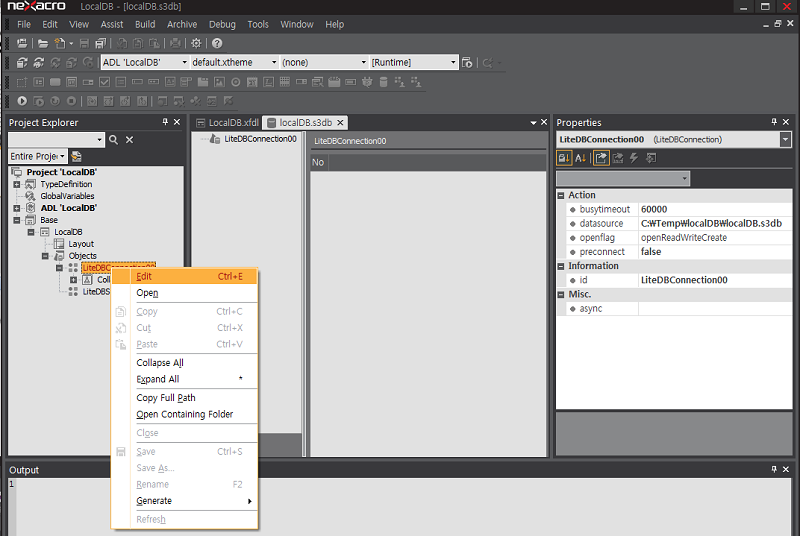Screen dimensions: 800x536
Task: Expand the ADL 'LocalDB' tree node
Action: (x=17, y=208)
